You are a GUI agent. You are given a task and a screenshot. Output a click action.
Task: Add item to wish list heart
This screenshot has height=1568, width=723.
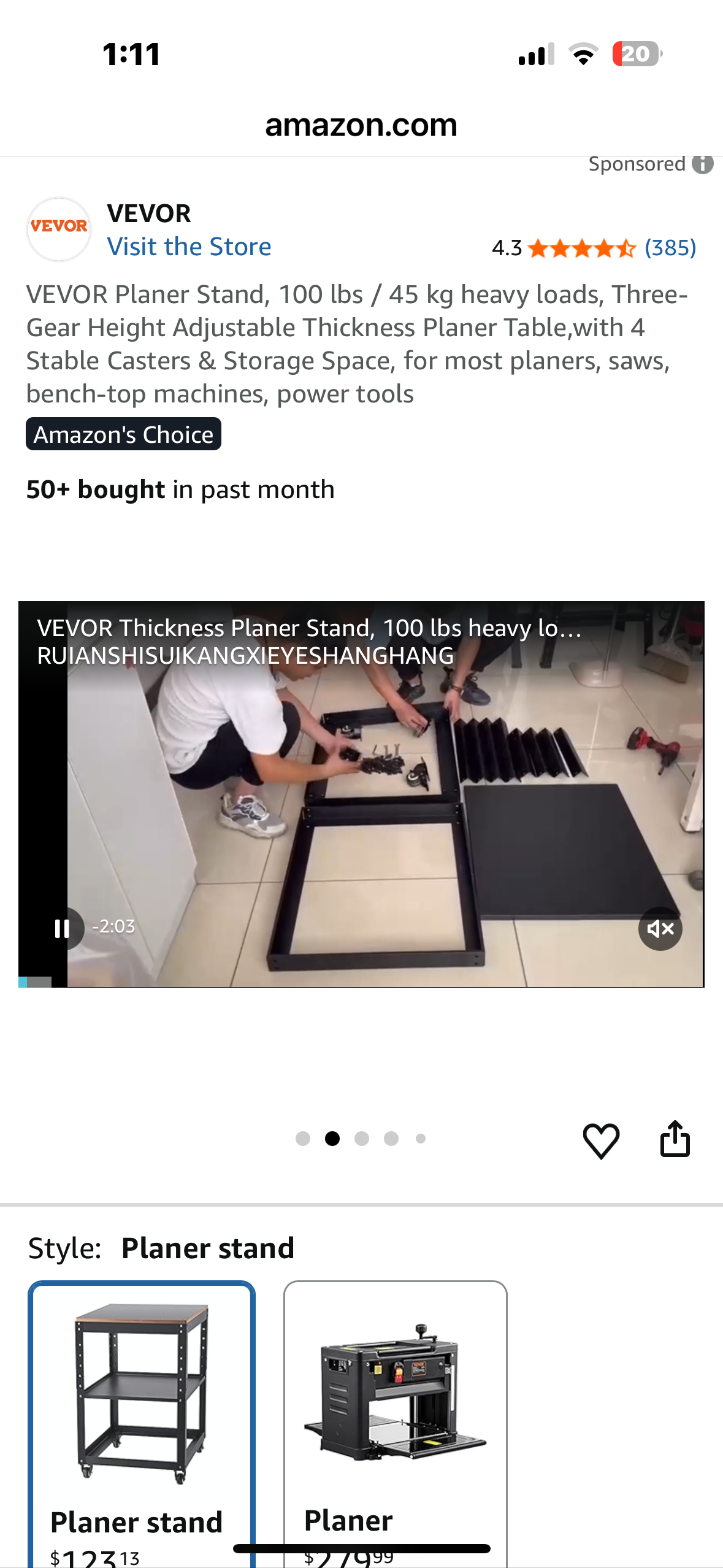(601, 1140)
